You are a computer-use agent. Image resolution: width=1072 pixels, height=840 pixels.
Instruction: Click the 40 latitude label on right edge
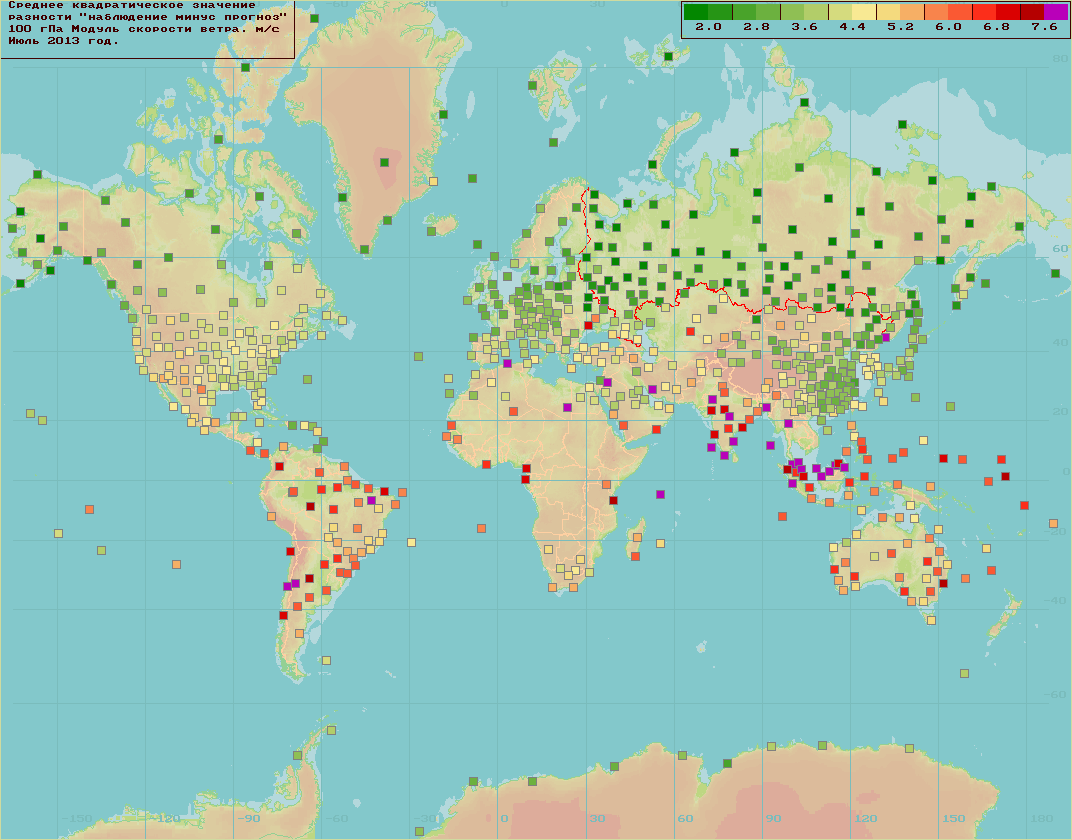pos(1060,342)
